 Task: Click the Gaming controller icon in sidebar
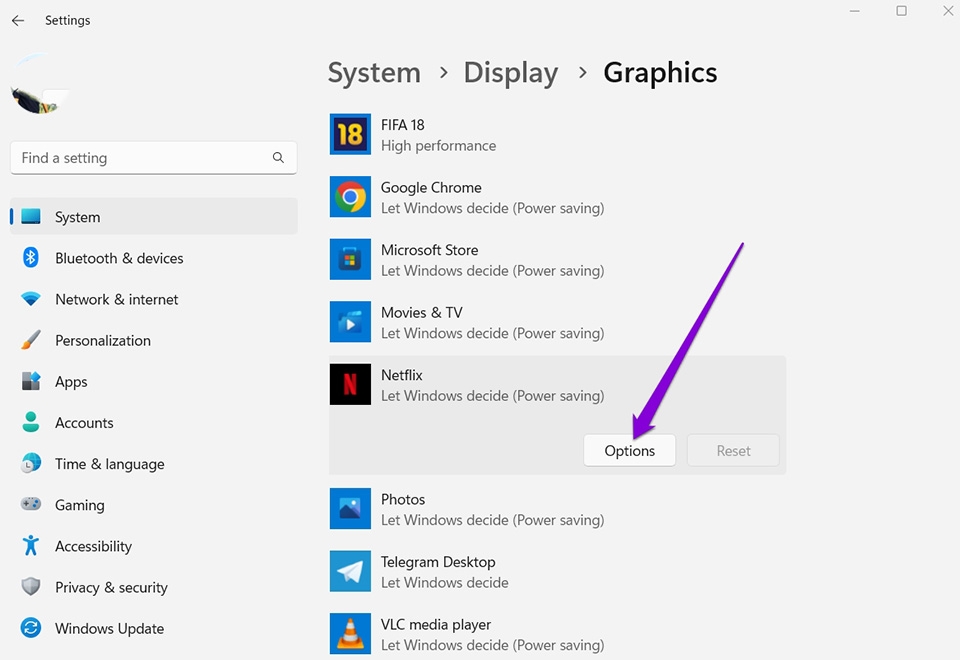tap(28, 505)
